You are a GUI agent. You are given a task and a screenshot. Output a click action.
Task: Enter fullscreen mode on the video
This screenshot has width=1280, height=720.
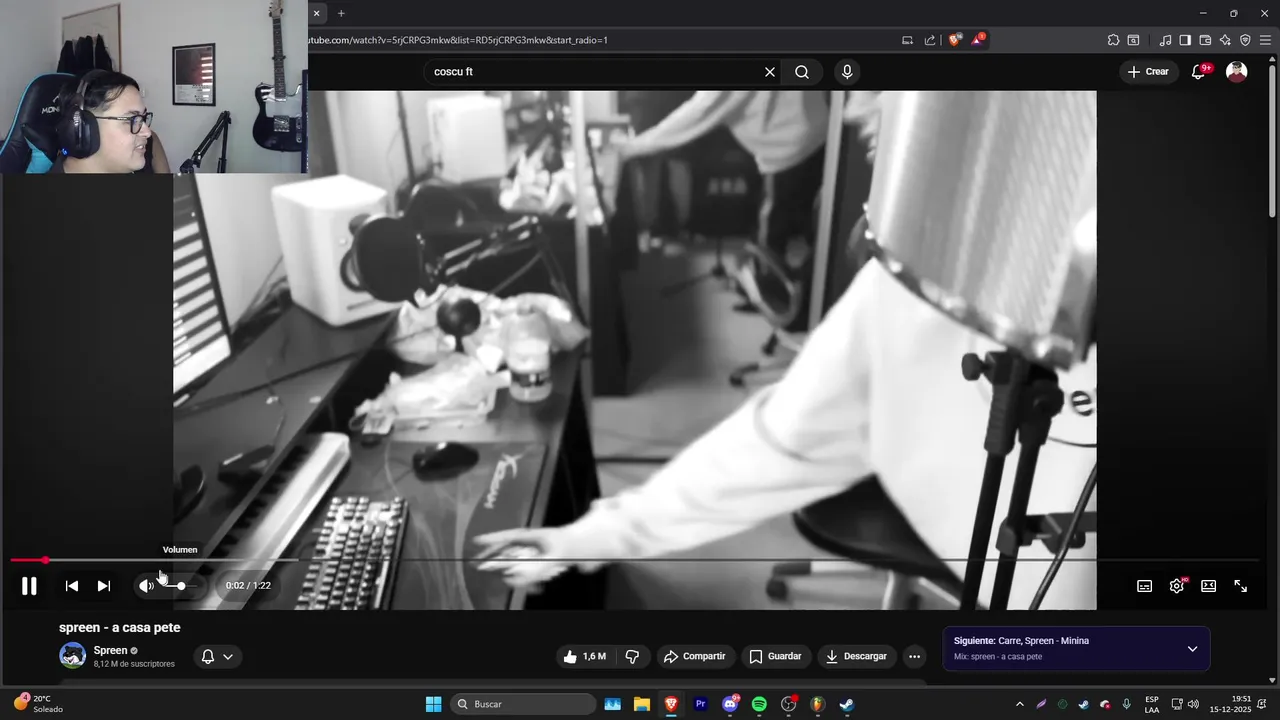click(1240, 586)
